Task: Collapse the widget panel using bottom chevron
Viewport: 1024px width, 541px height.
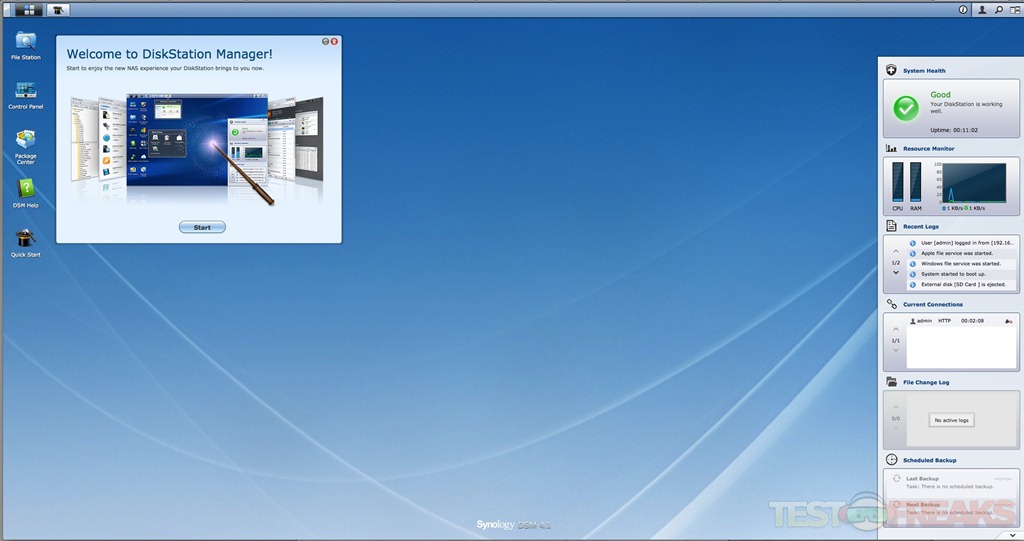Action: [x=1011, y=534]
